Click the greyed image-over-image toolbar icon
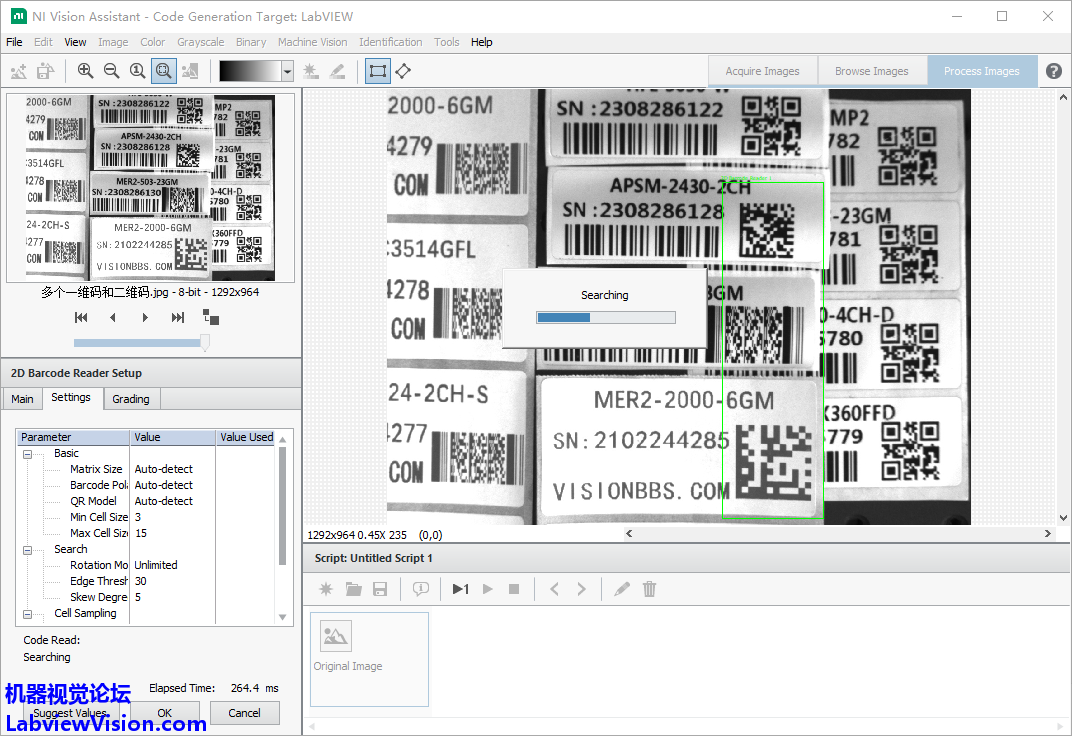1072x736 pixels. tap(190, 71)
